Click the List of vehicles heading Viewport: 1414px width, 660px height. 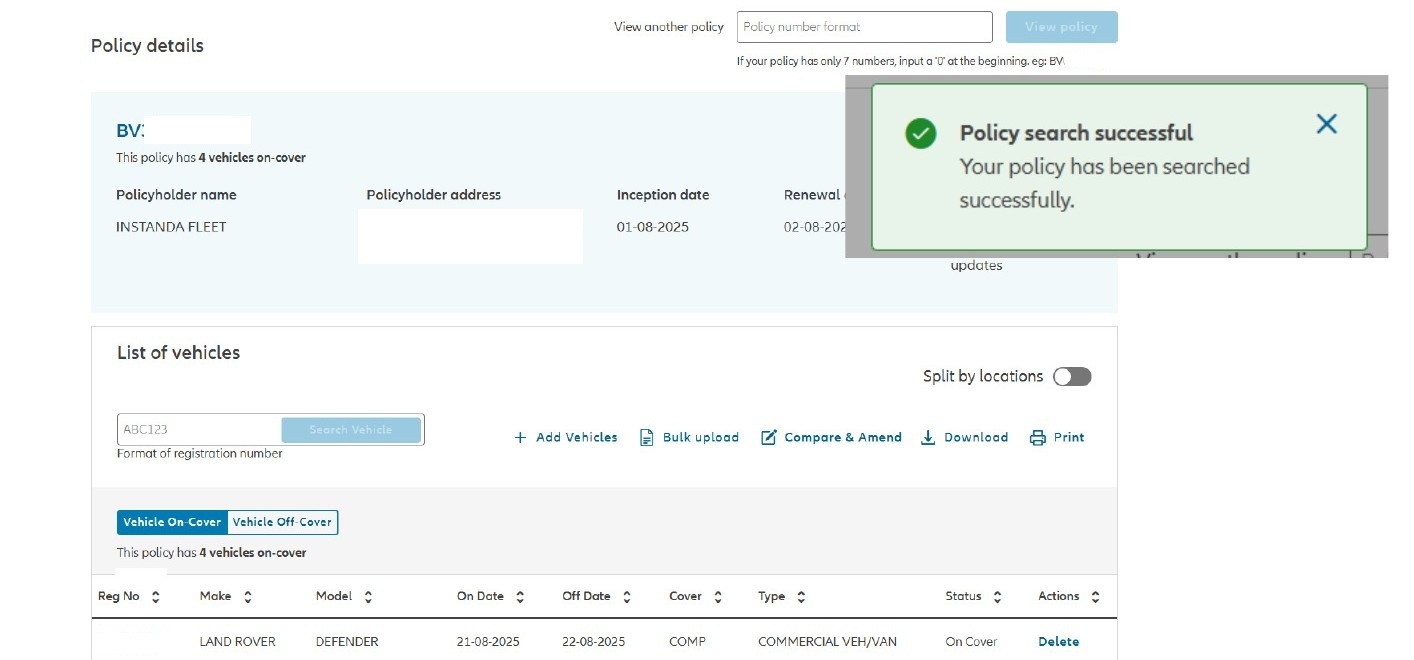178,353
